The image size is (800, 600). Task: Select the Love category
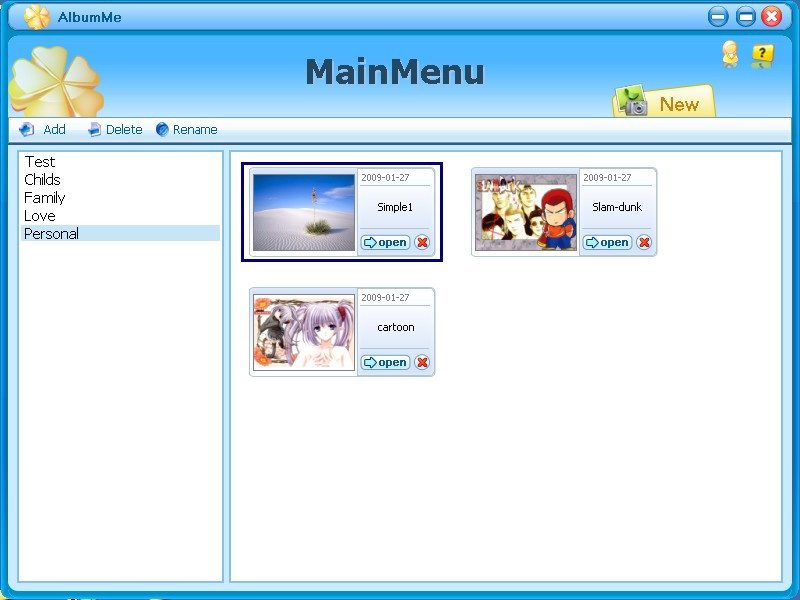click(x=120, y=216)
